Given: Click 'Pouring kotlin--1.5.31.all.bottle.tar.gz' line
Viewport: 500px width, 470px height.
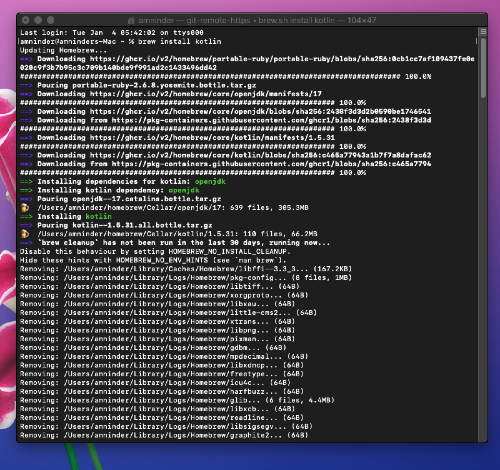Looking at the screenshot, I should [x=116, y=225].
